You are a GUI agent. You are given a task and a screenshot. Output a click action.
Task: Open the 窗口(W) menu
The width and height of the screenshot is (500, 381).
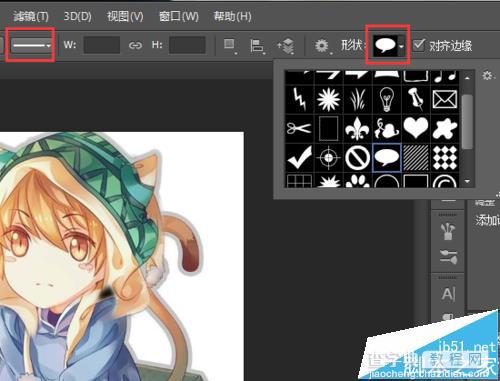pos(178,16)
